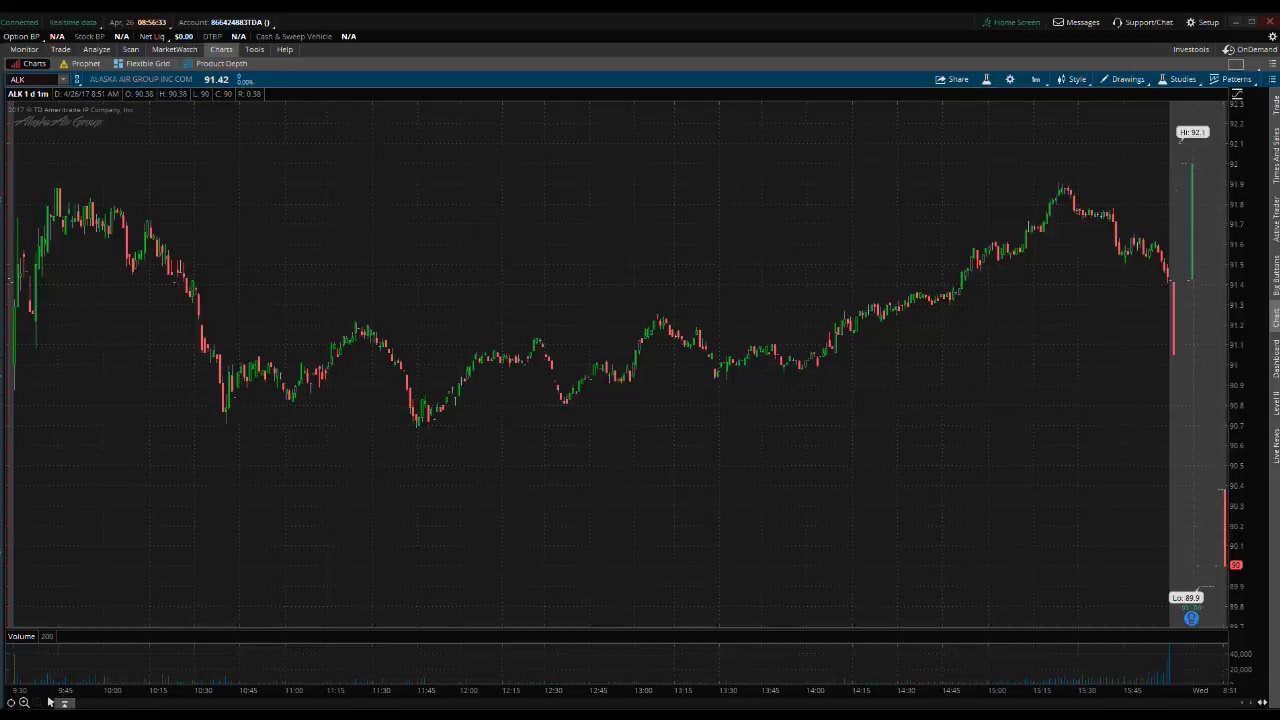The height and width of the screenshot is (720, 1280).
Task: Open the Studies menu
Action: pyautogui.click(x=1177, y=79)
